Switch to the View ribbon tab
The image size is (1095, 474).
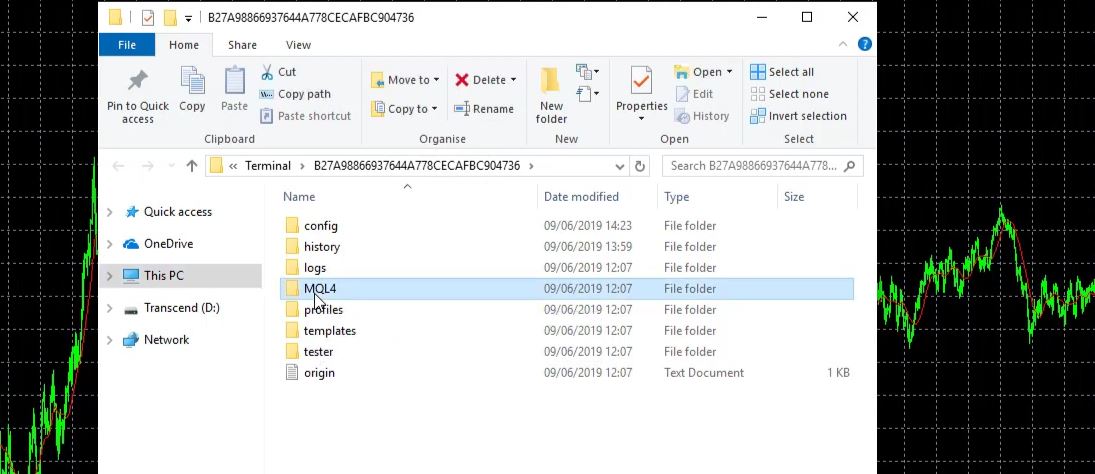(298, 45)
